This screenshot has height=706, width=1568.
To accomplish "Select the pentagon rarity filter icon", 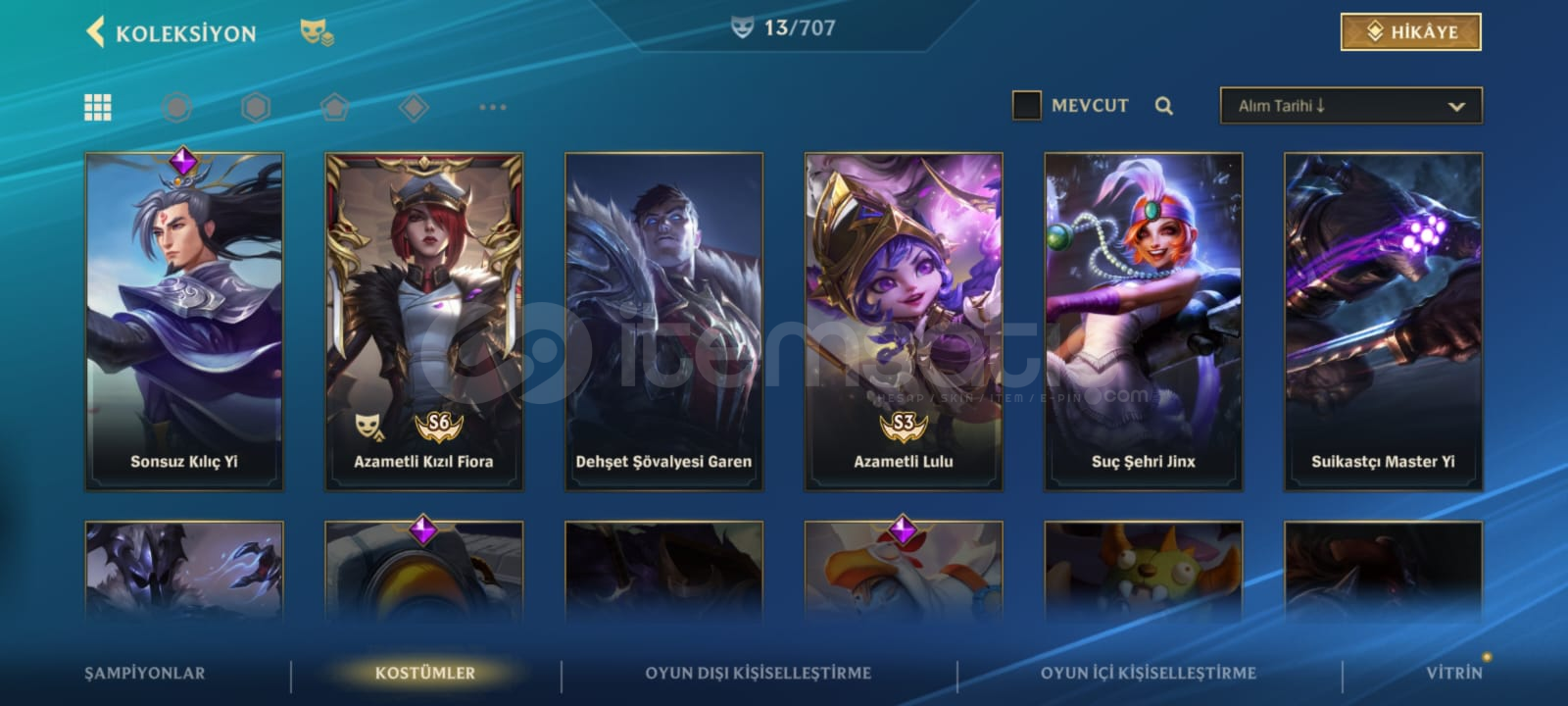I will click(x=334, y=107).
